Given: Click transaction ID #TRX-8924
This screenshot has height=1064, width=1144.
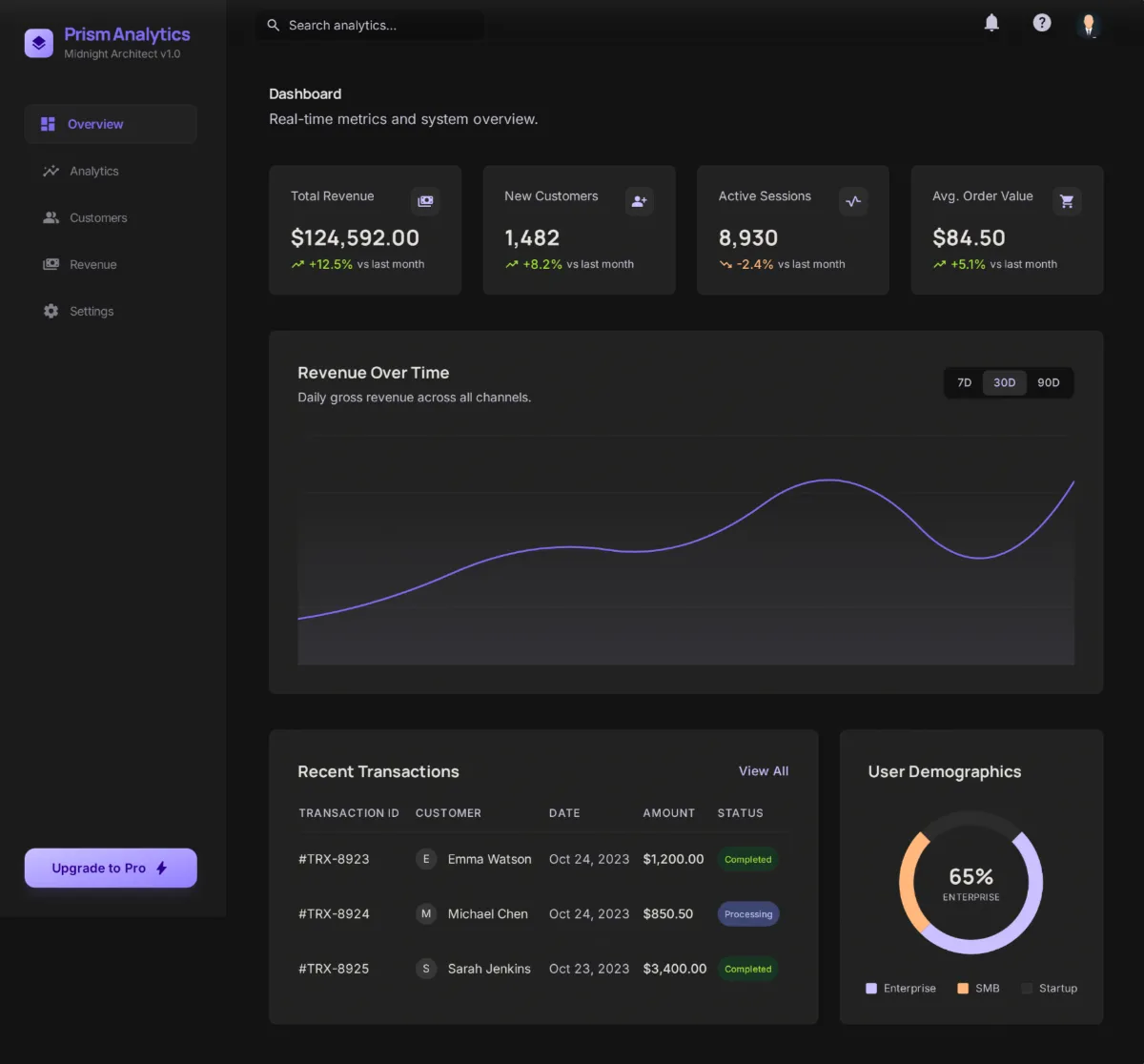Looking at the screenshot, I should click(x=334, y=913).
